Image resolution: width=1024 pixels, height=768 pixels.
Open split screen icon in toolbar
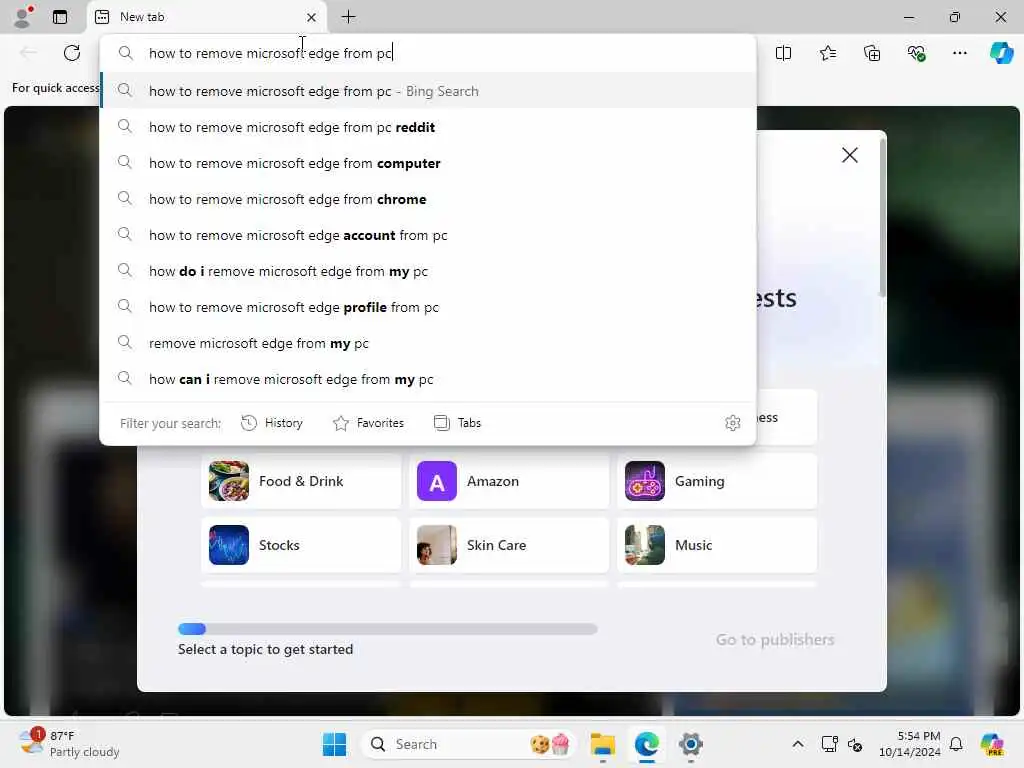[x=783, y=53]
